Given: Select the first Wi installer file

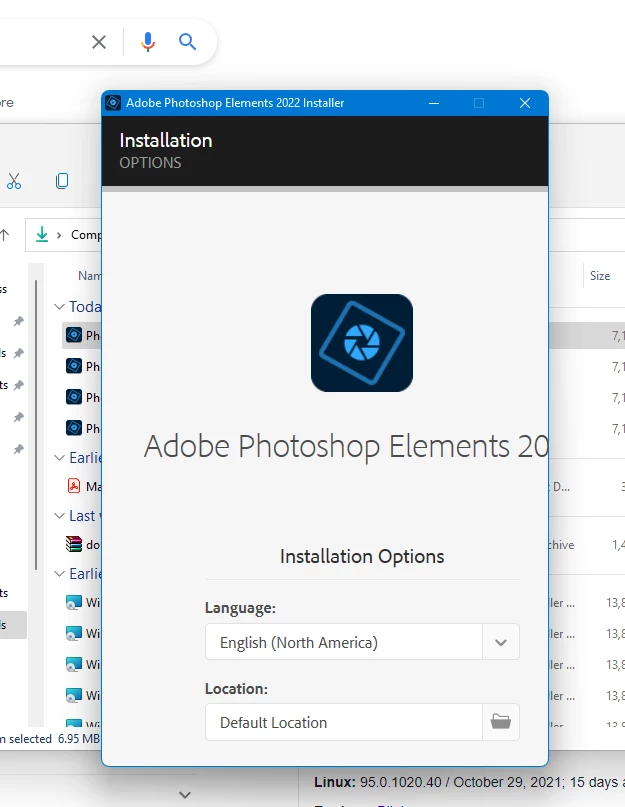Looking at the screenshot, I should pyautogui.click(x=82, y=602).
